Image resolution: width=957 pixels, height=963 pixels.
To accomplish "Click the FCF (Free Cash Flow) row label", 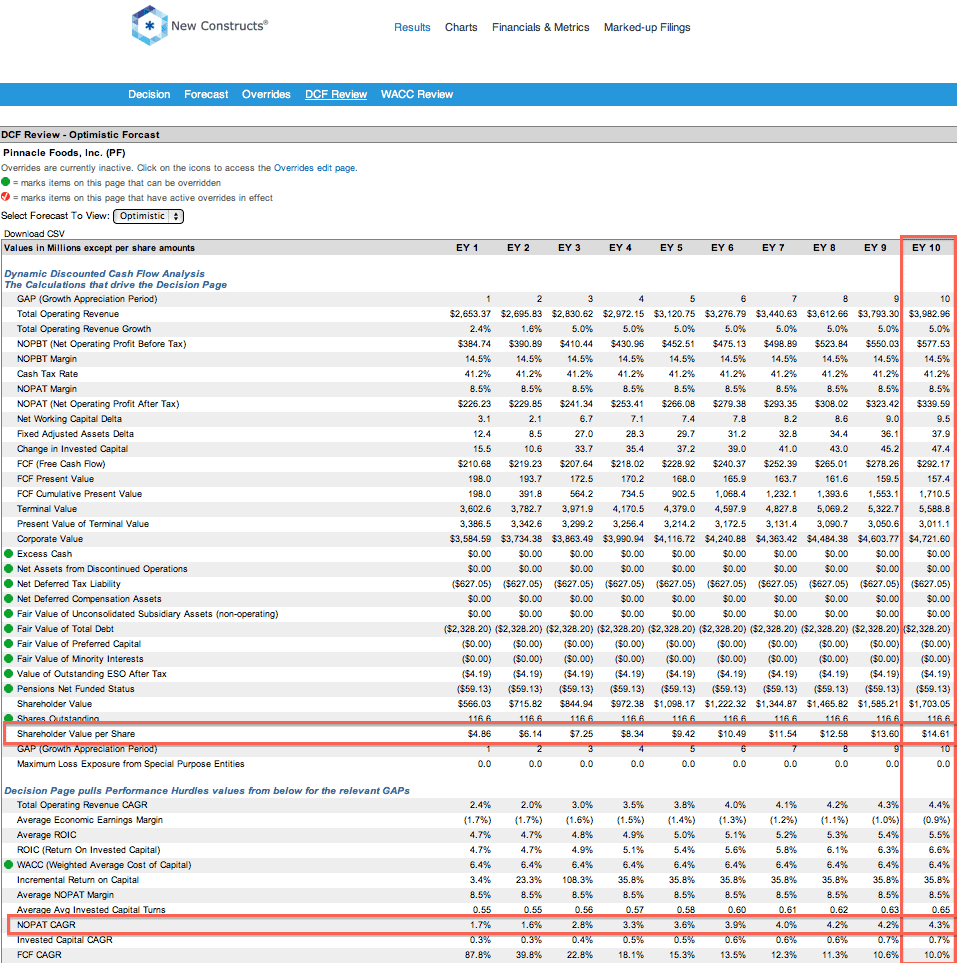I will pyautogui.click(x=61, y=464).
